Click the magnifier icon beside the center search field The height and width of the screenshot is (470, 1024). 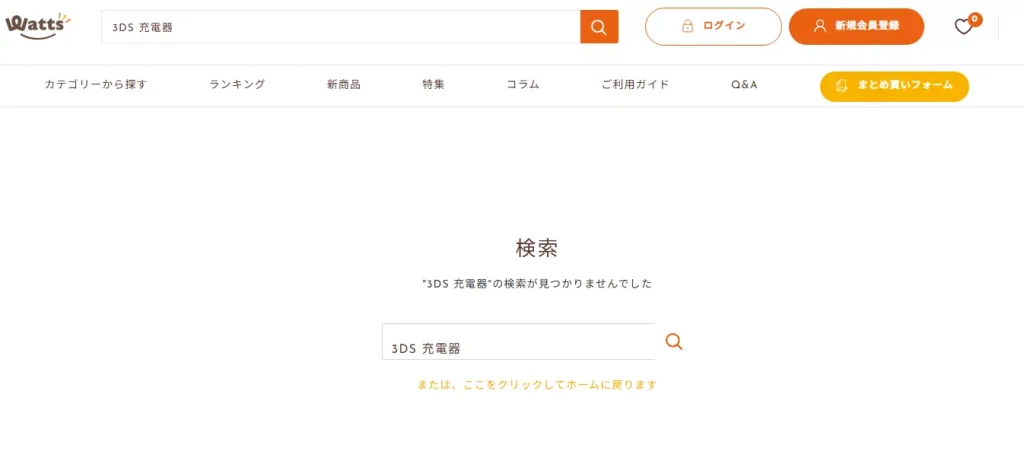pos(673,341)
